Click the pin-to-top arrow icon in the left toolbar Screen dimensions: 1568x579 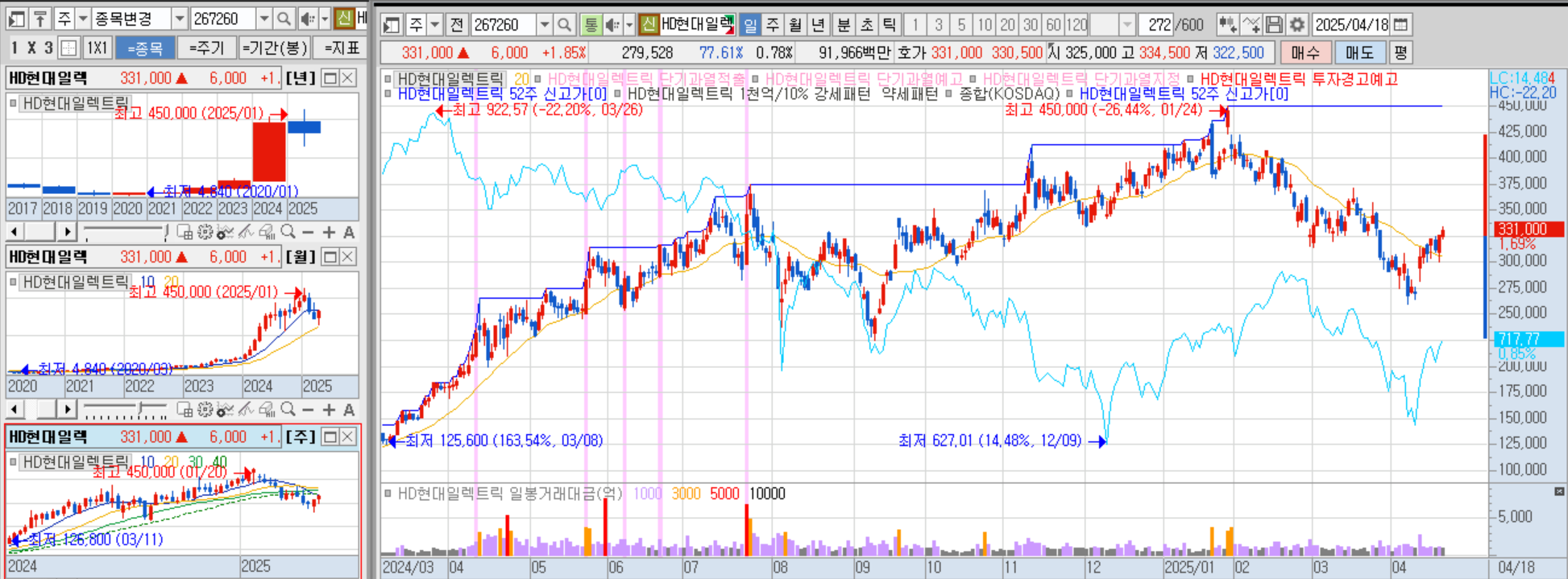click(40, 18)
